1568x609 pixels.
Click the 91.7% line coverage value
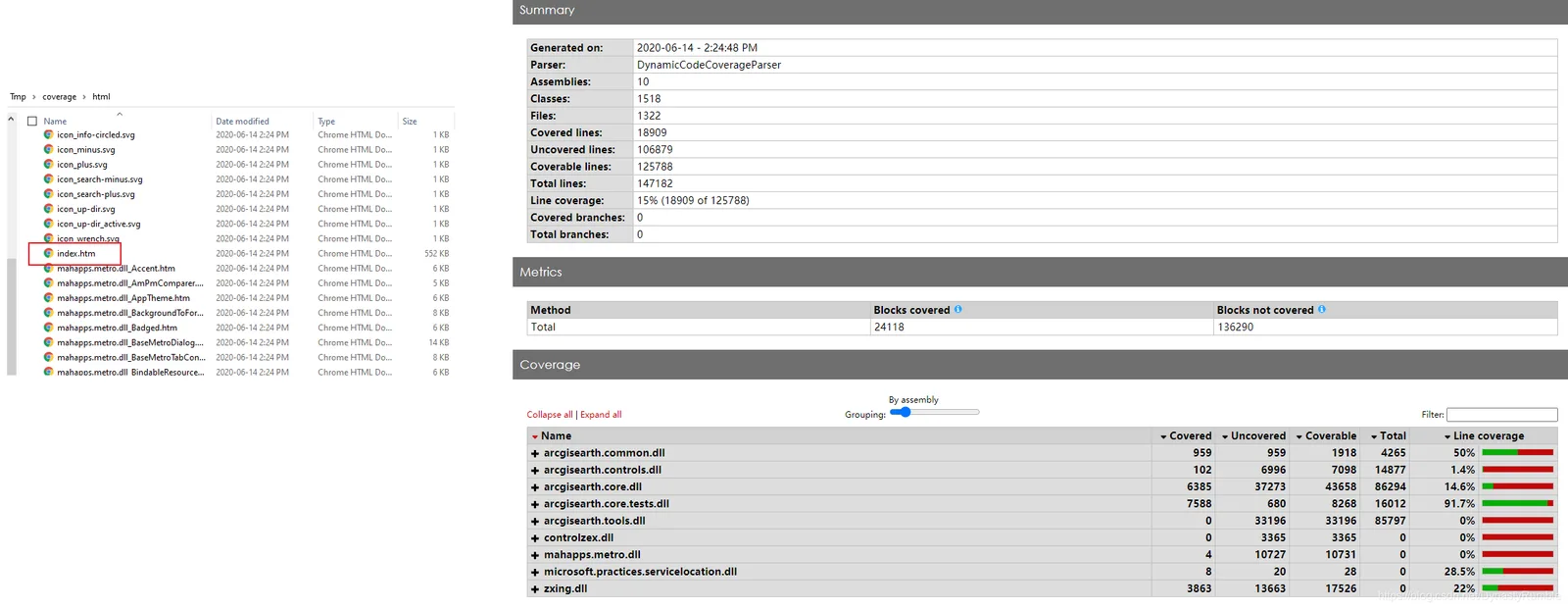1459,504
